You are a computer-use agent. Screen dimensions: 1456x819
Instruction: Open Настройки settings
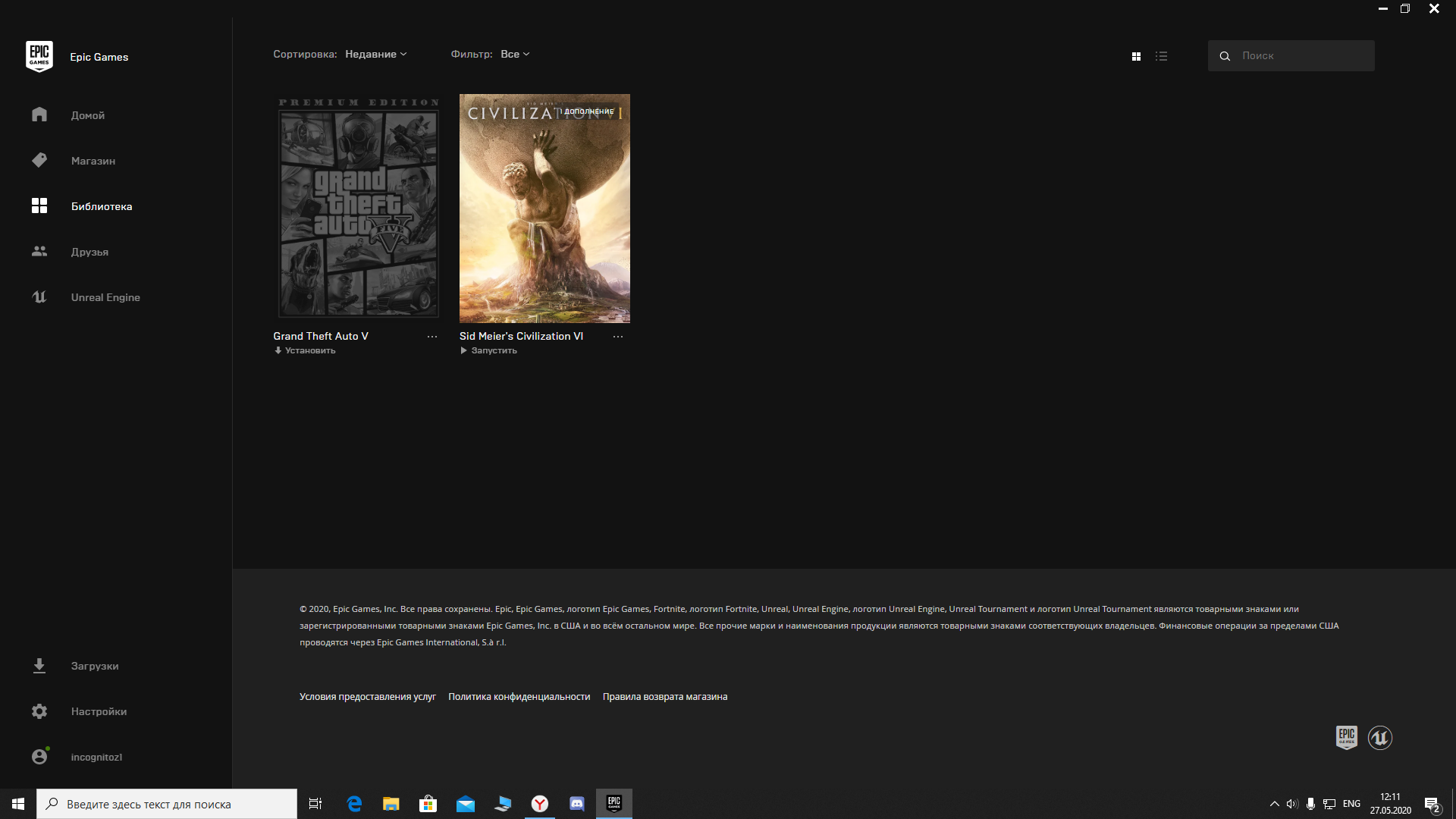point(99,711)
